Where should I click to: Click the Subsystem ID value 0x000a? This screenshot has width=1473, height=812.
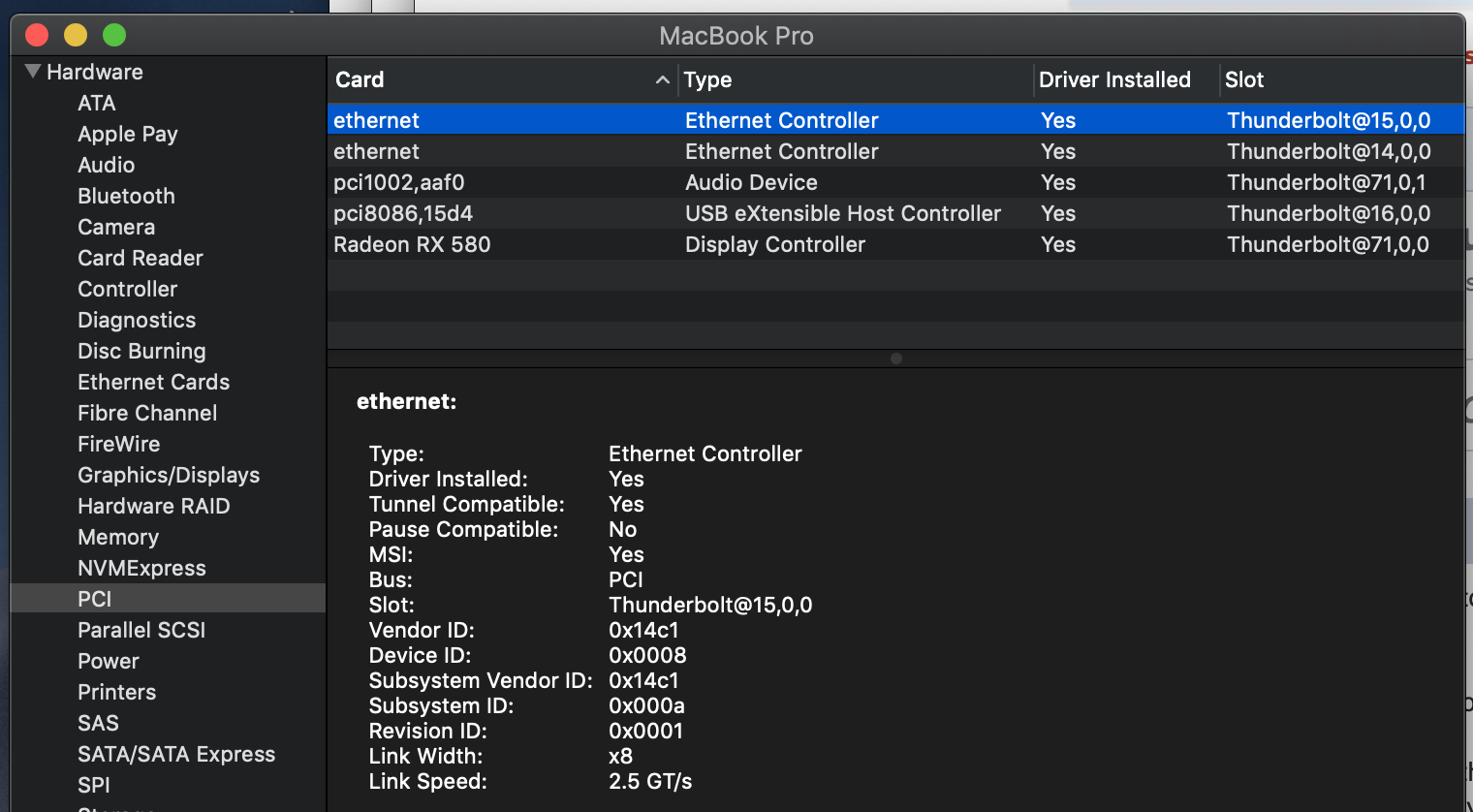click(646, 705)
